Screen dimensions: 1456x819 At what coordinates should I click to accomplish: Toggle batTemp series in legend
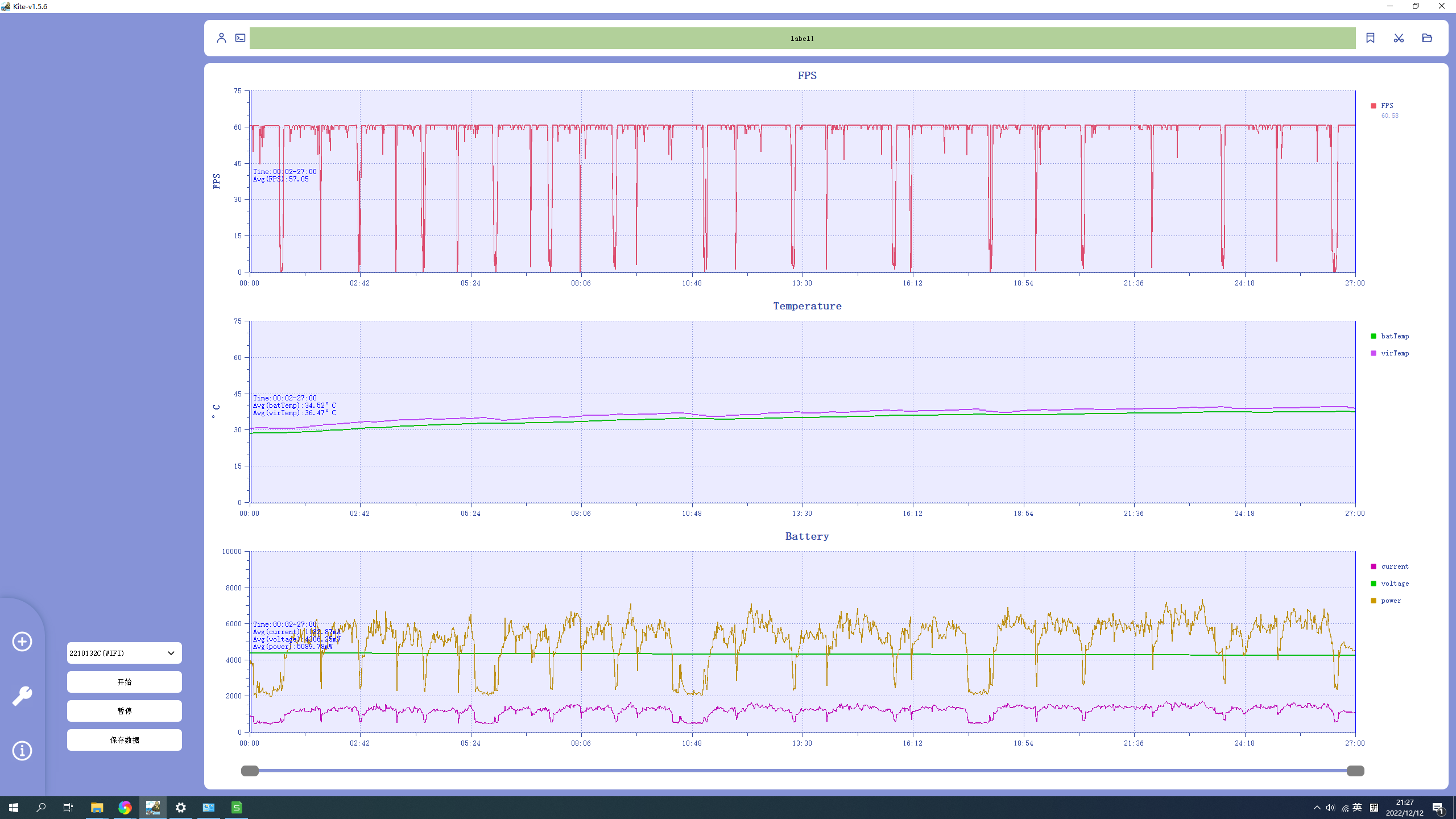1390,336
